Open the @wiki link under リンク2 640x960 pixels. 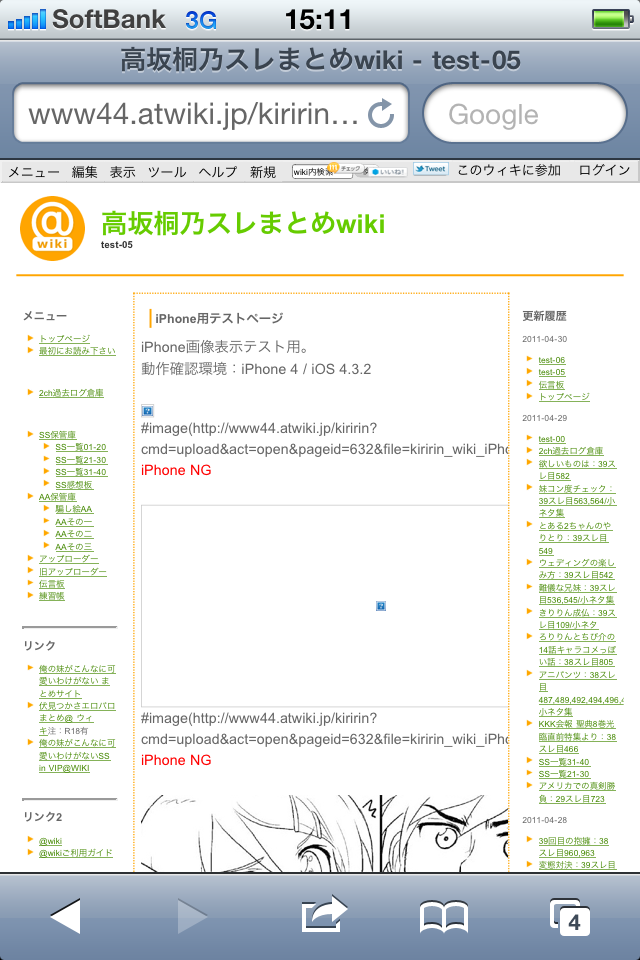pos(50,841)
